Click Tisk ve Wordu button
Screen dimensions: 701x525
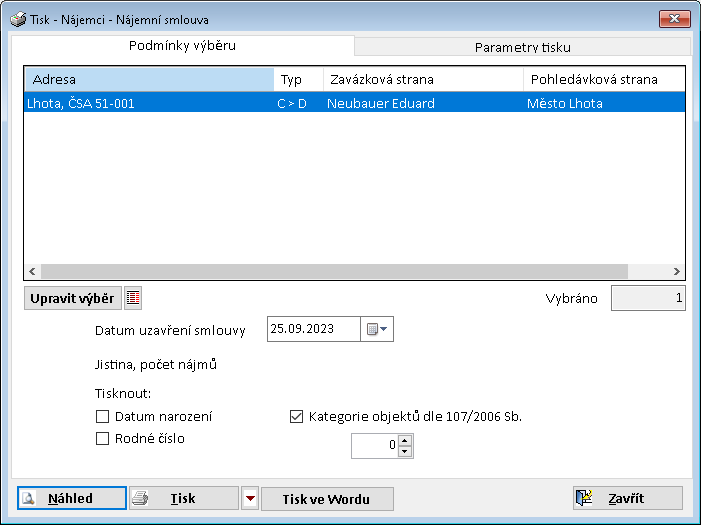pyautogui.click(x=327, y=499)
